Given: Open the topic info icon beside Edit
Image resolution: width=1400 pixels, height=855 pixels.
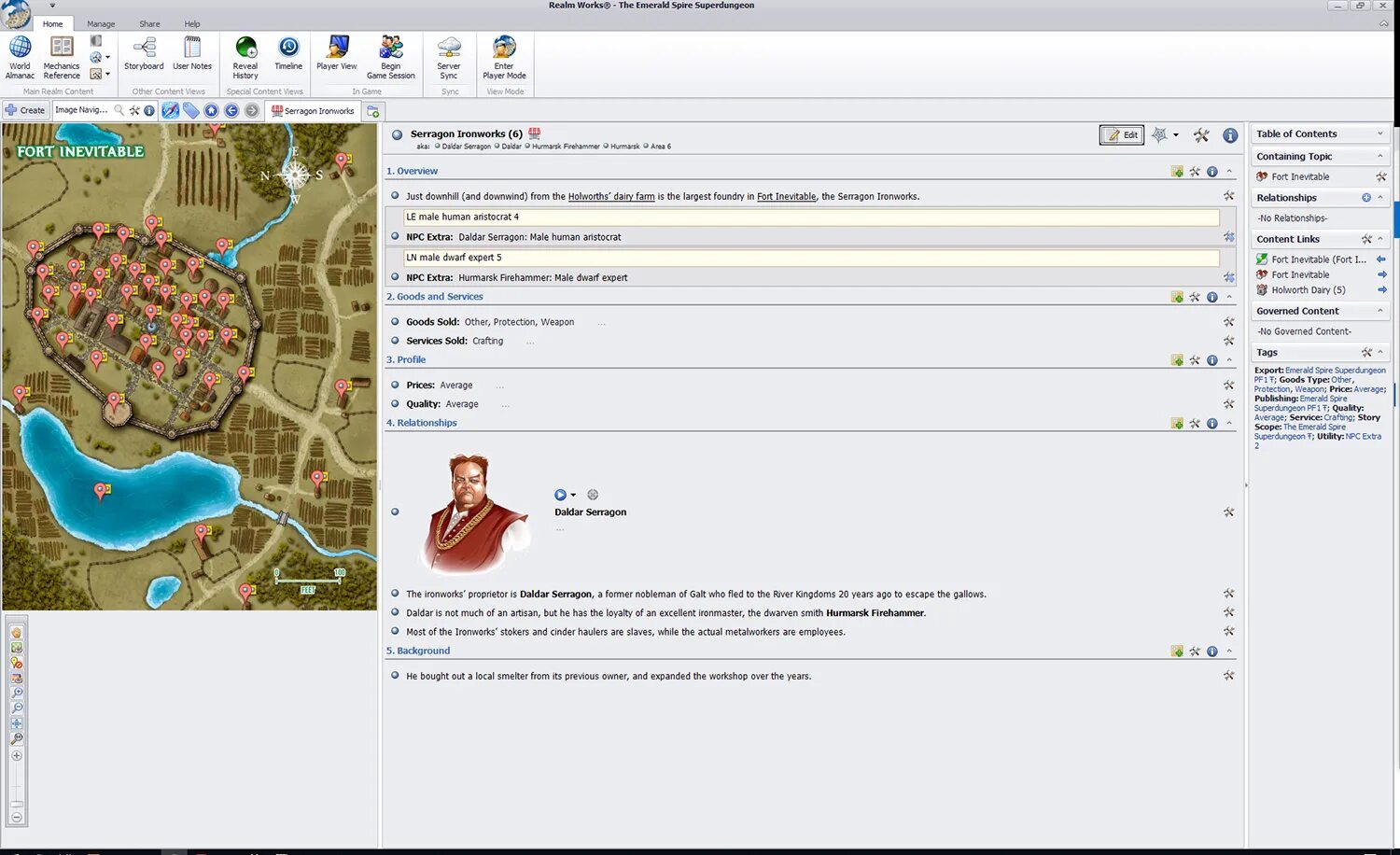Looking at the screenshot, I should click(x=1230, y=135).
